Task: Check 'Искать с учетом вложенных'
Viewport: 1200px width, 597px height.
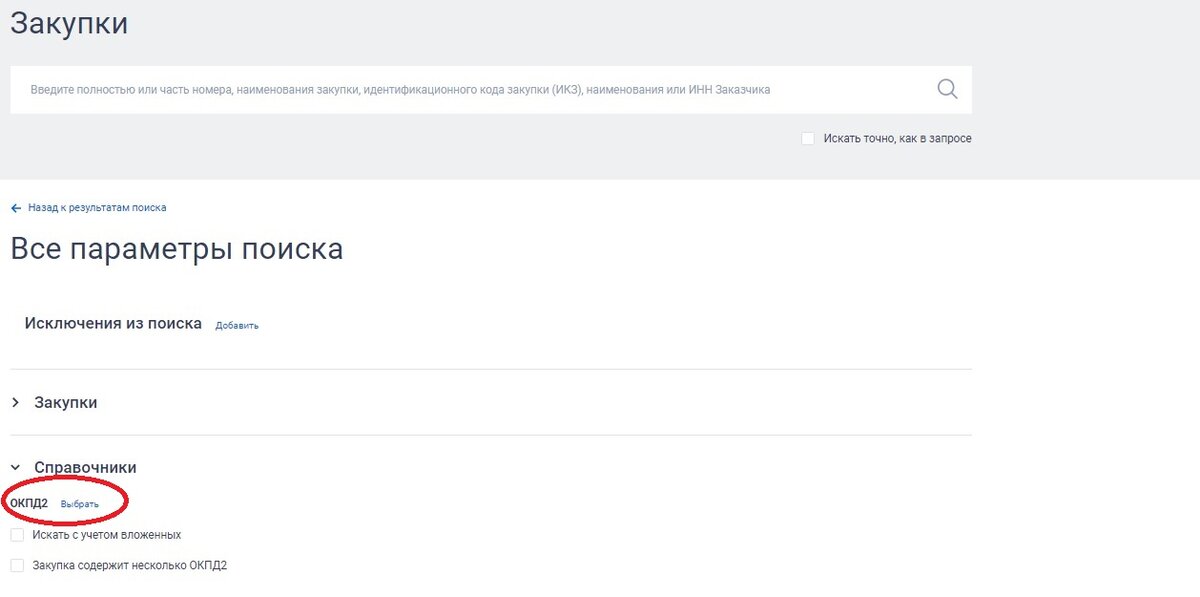Action: (17, 535)
